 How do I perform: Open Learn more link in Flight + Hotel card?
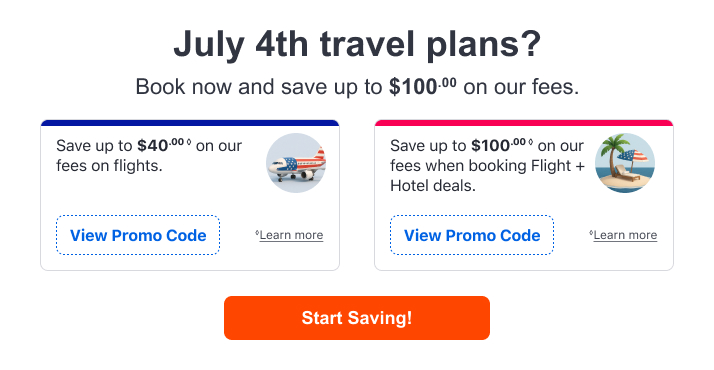point(625,235)
